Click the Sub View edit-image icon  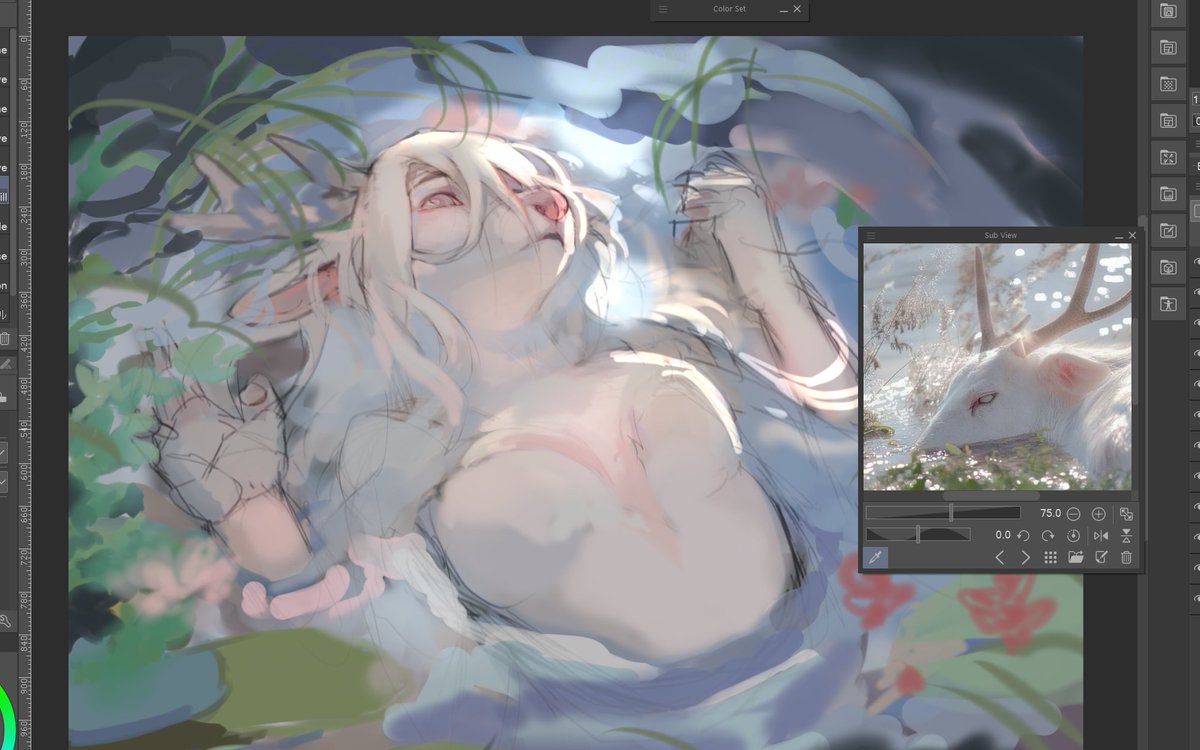pos(1101,558)
